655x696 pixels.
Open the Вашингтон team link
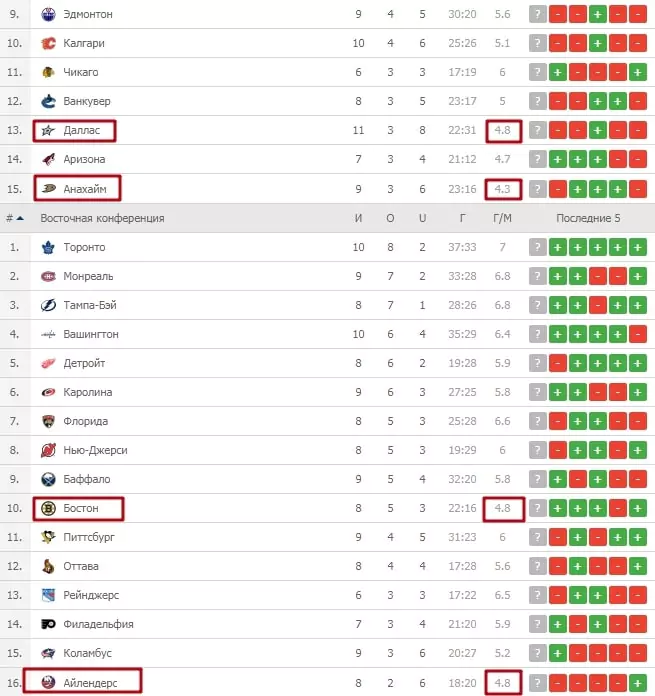[x=91, y=334]
